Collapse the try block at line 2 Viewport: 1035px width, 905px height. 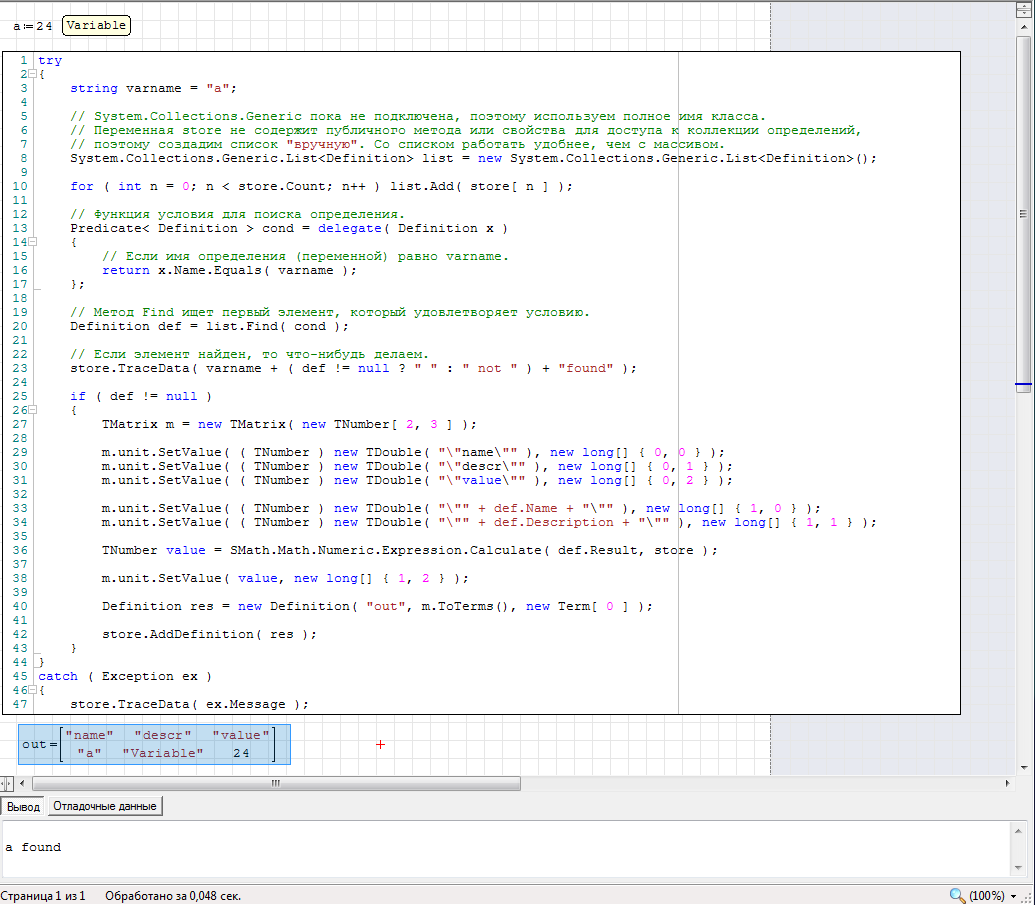coord(32,74)
